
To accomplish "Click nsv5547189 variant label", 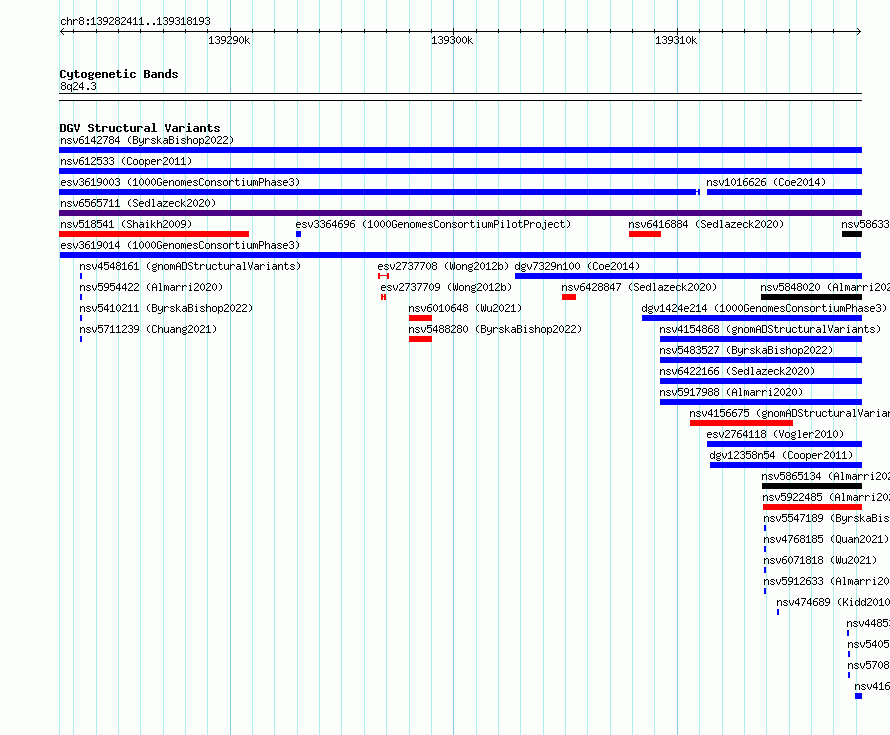I will pyautogui.click(x=826, y=518).
